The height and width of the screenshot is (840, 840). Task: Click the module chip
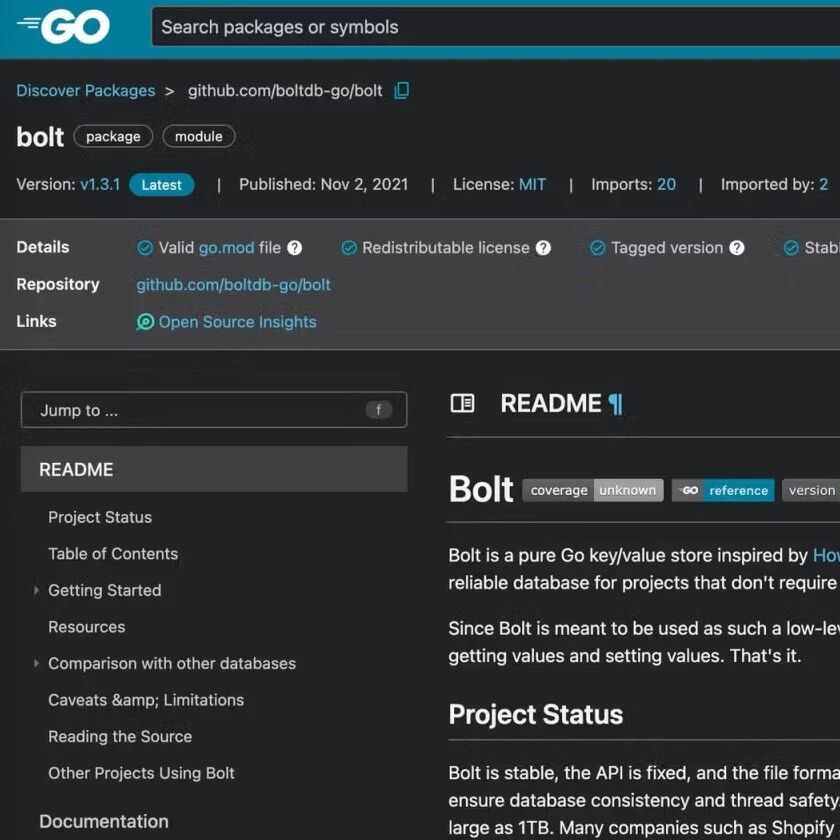coord(198,136)
